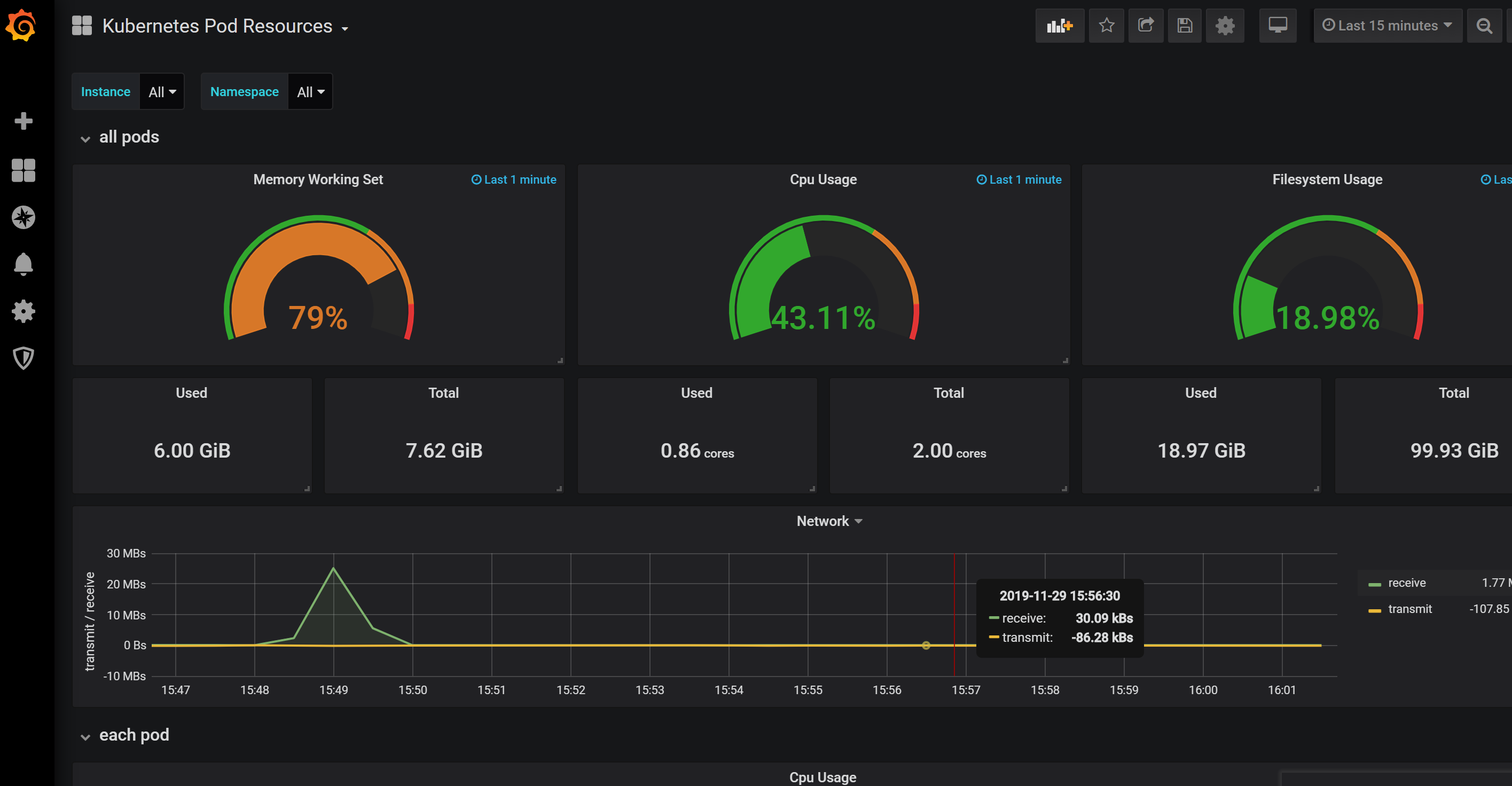Cycle view mode with monitor icon
The image size is (1512, 786).
(1277, 26)
